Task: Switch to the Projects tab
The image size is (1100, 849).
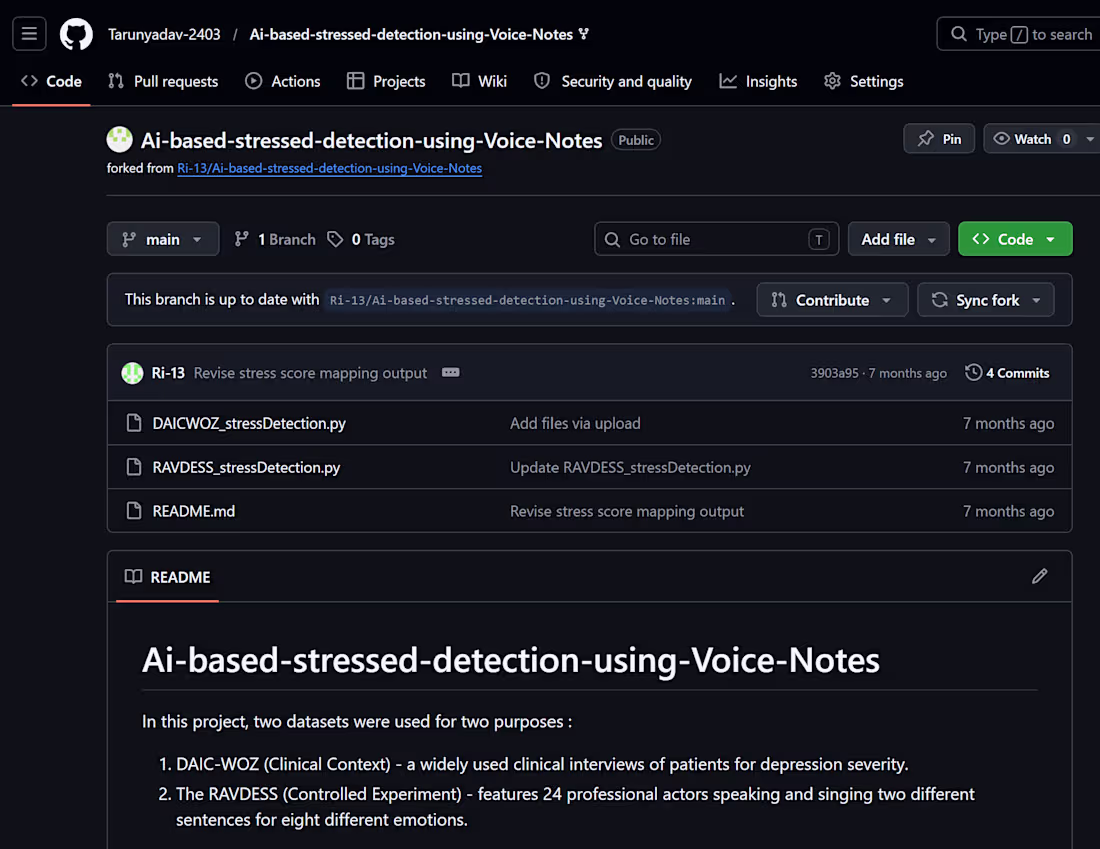Action: [x=386, y=81]
